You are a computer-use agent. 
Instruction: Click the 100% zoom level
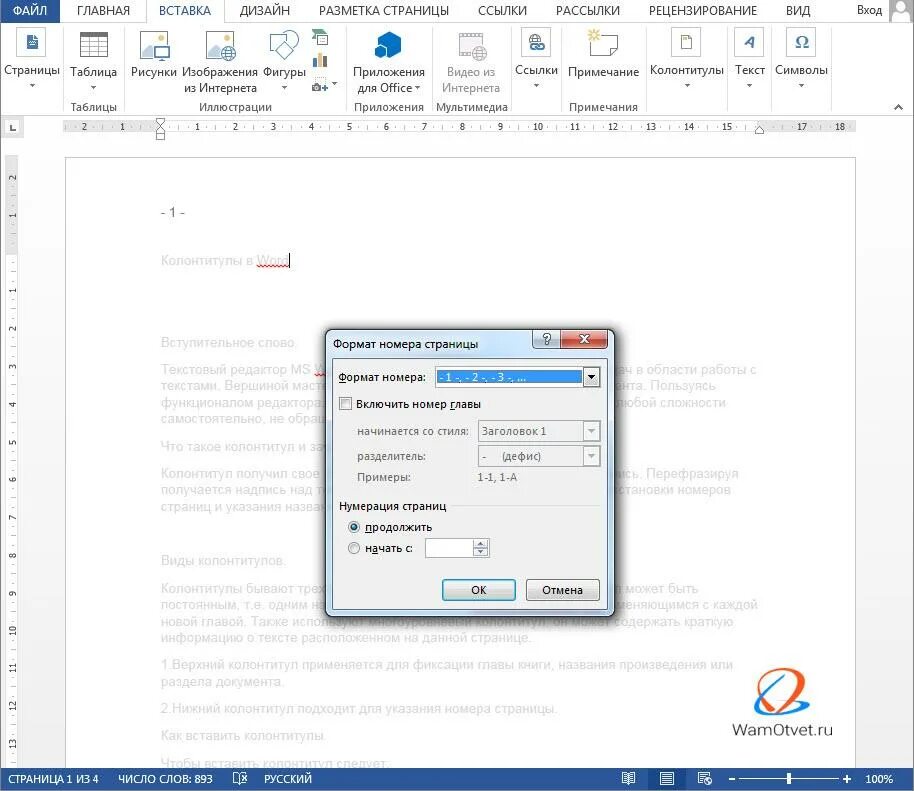(x=879, y=779)
